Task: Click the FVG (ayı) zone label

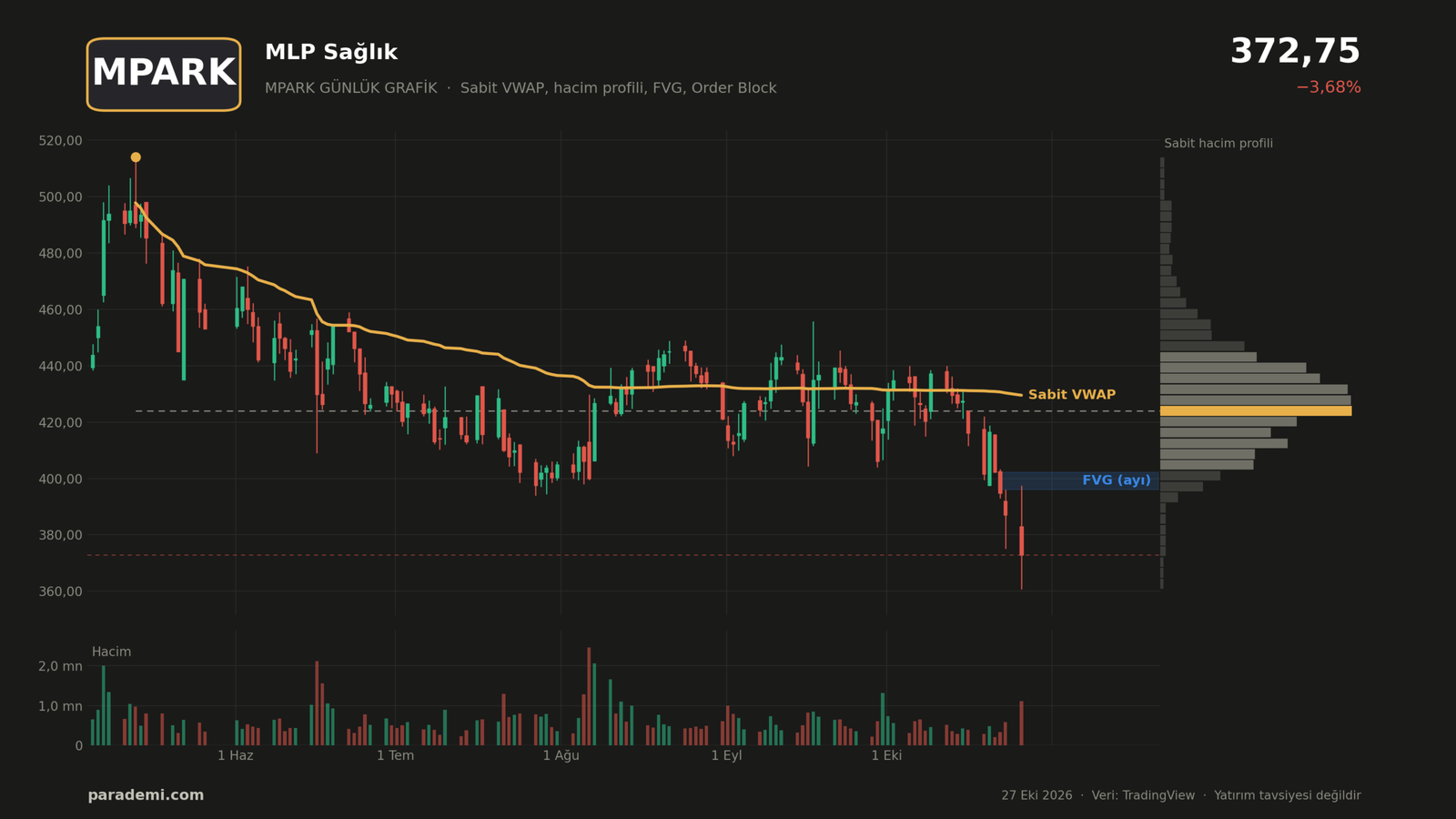Action: tap(1117, 480)
